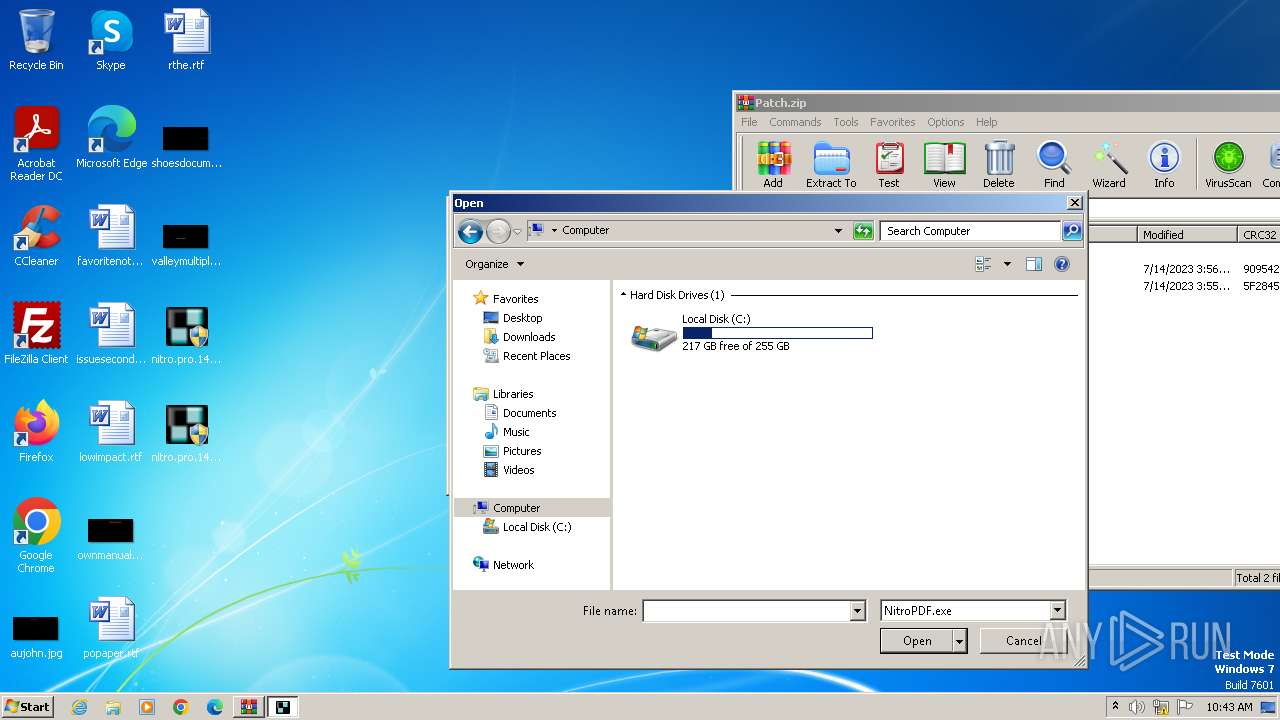Open Recycle Bin desktop icon
The image size is (1280, 720).
pos(36,40)
